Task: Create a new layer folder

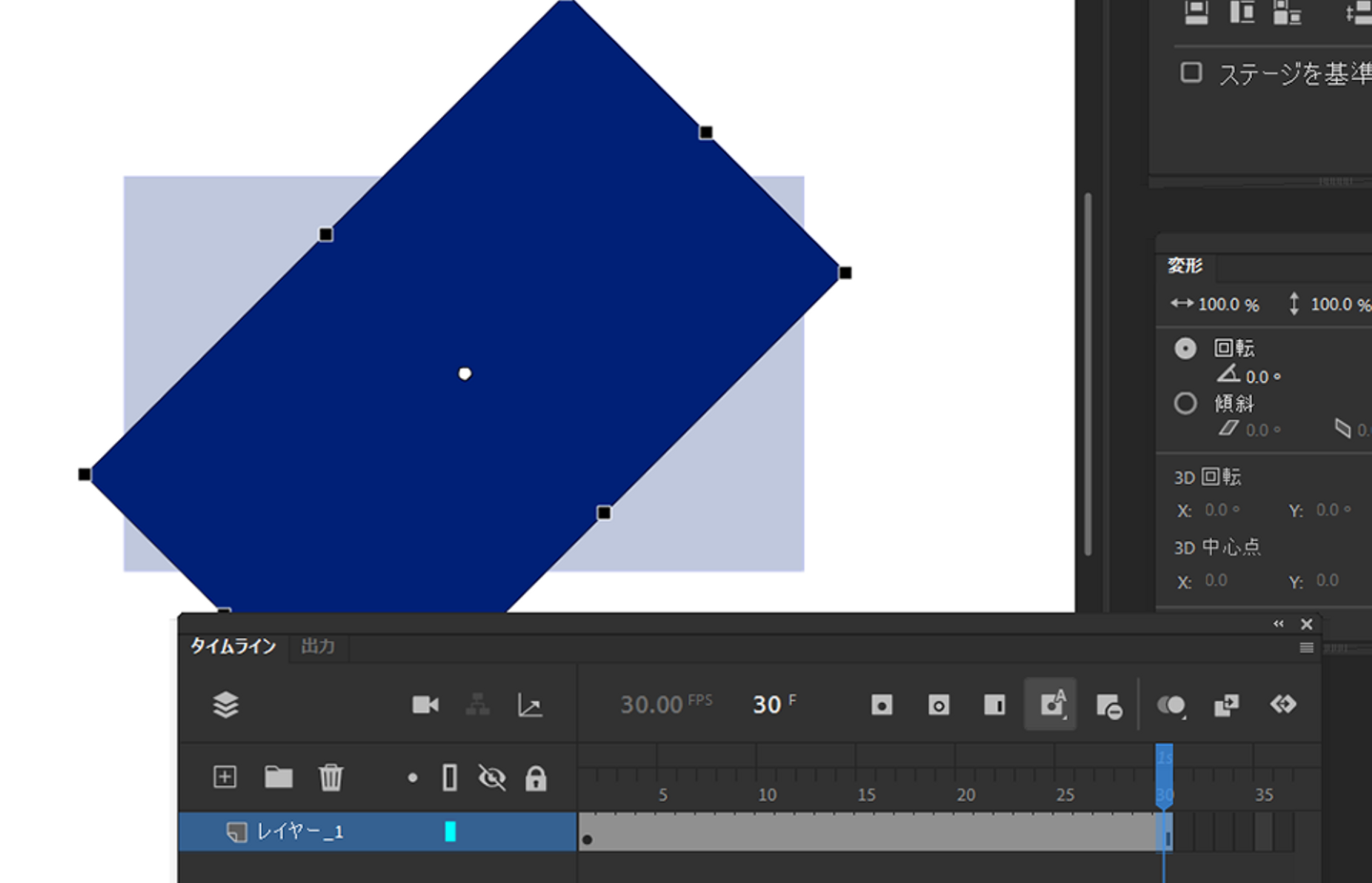Action: [278, 777]
